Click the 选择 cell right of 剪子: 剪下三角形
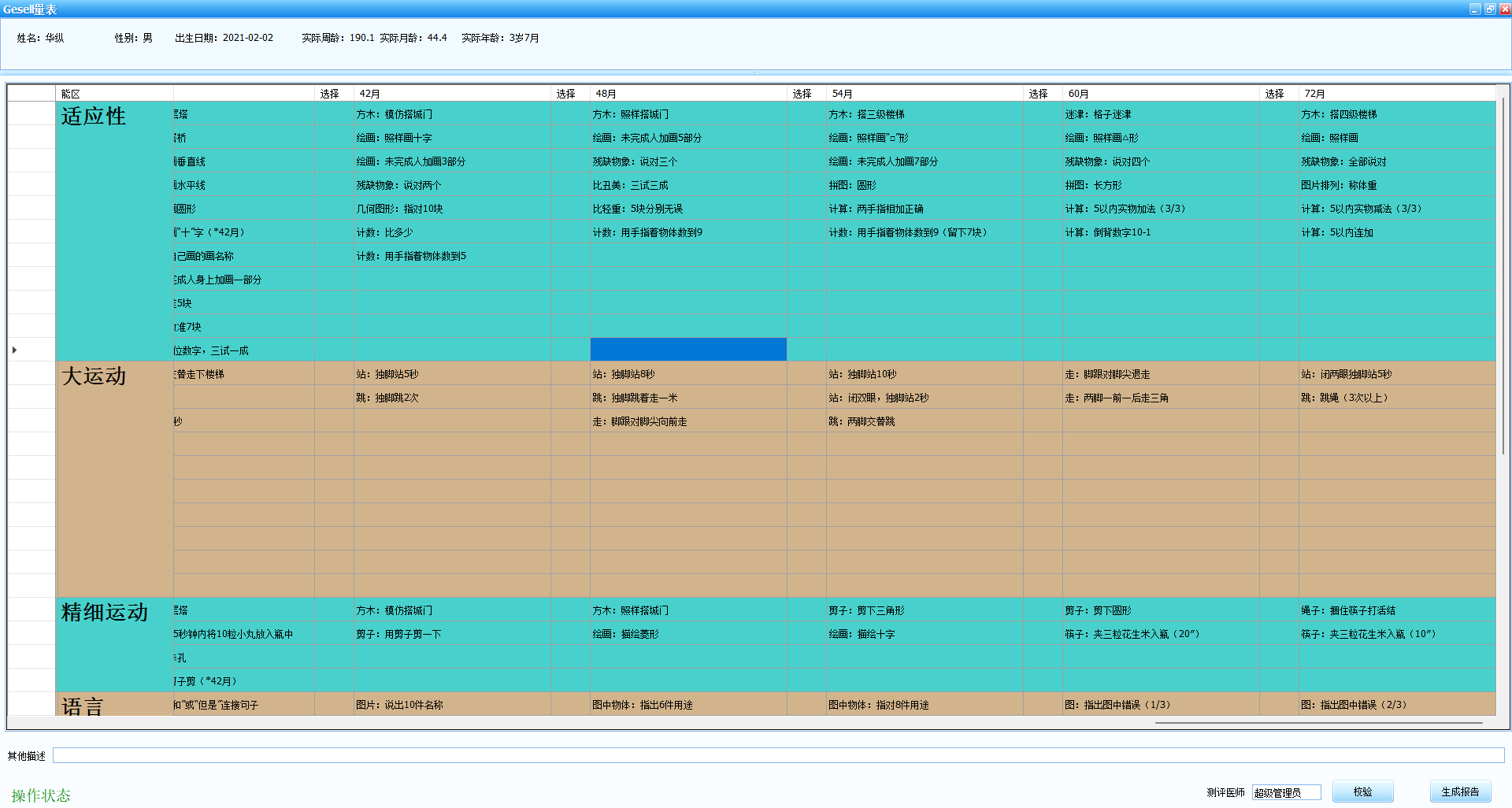This screenshot has height=808, width=1512. click(1043, 610)
